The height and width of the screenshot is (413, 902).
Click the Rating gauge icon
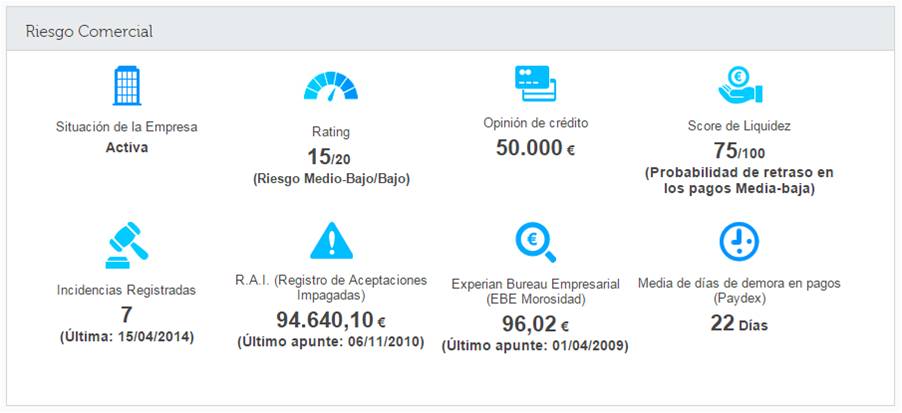331,86
